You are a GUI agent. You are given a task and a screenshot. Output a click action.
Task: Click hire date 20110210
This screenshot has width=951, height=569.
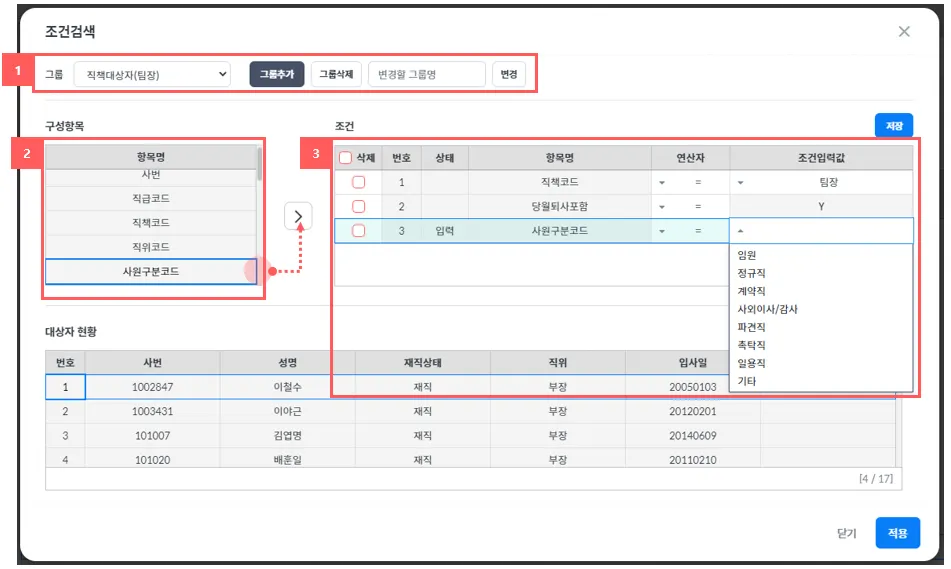[x=693, y=460]
